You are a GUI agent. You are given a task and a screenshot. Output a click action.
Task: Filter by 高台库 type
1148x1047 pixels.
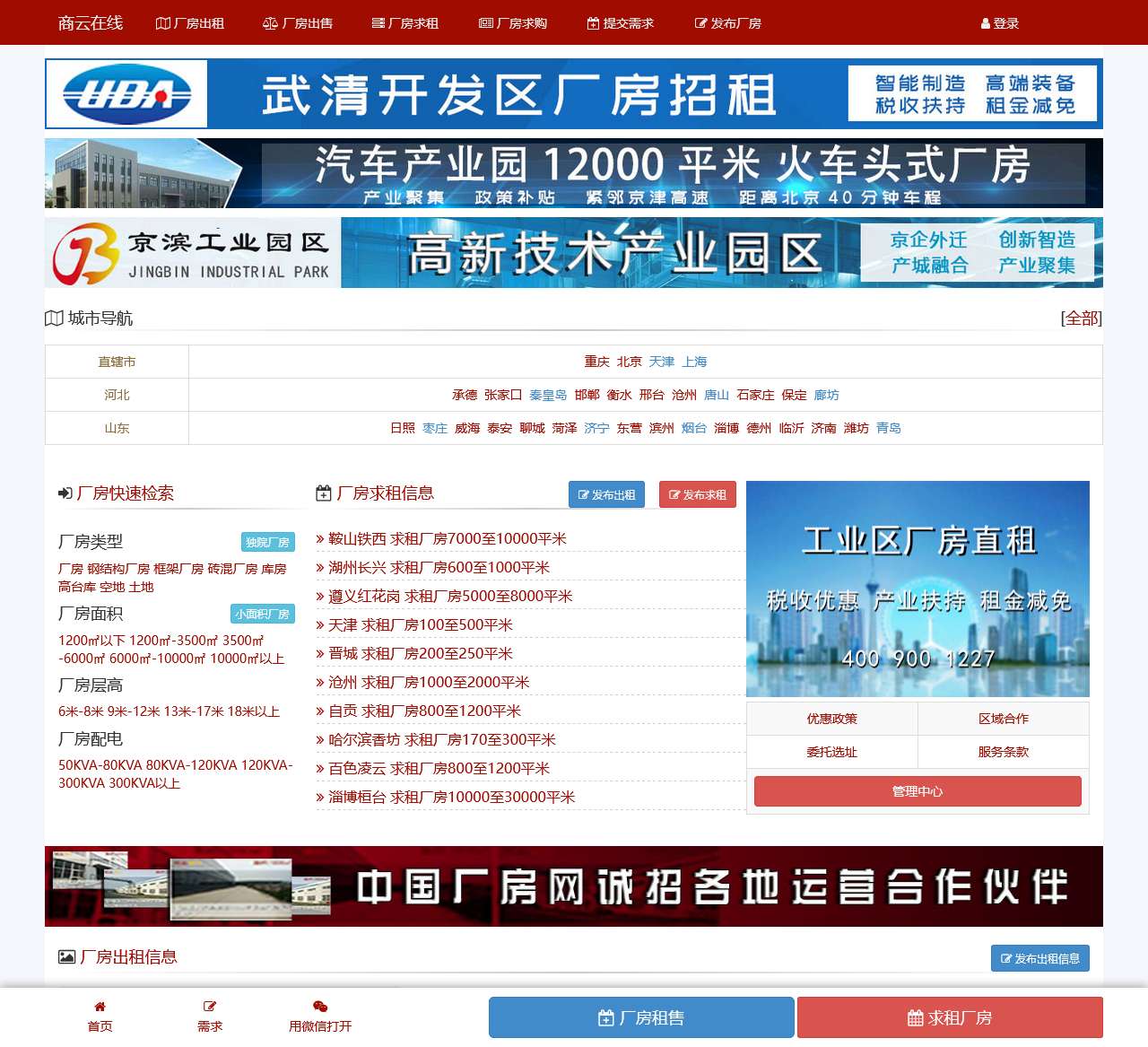pos(77,587)
